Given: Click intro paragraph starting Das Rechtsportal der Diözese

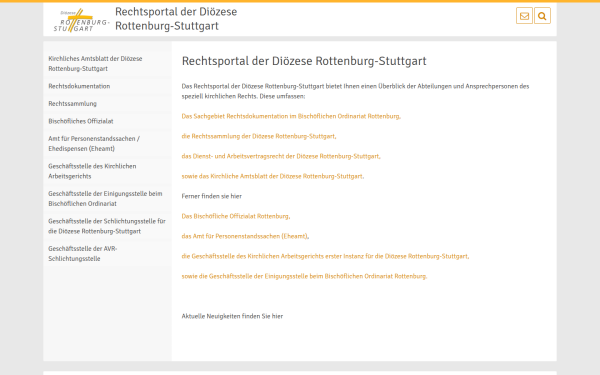Looking at the screenshot, I should pos(355,91).
